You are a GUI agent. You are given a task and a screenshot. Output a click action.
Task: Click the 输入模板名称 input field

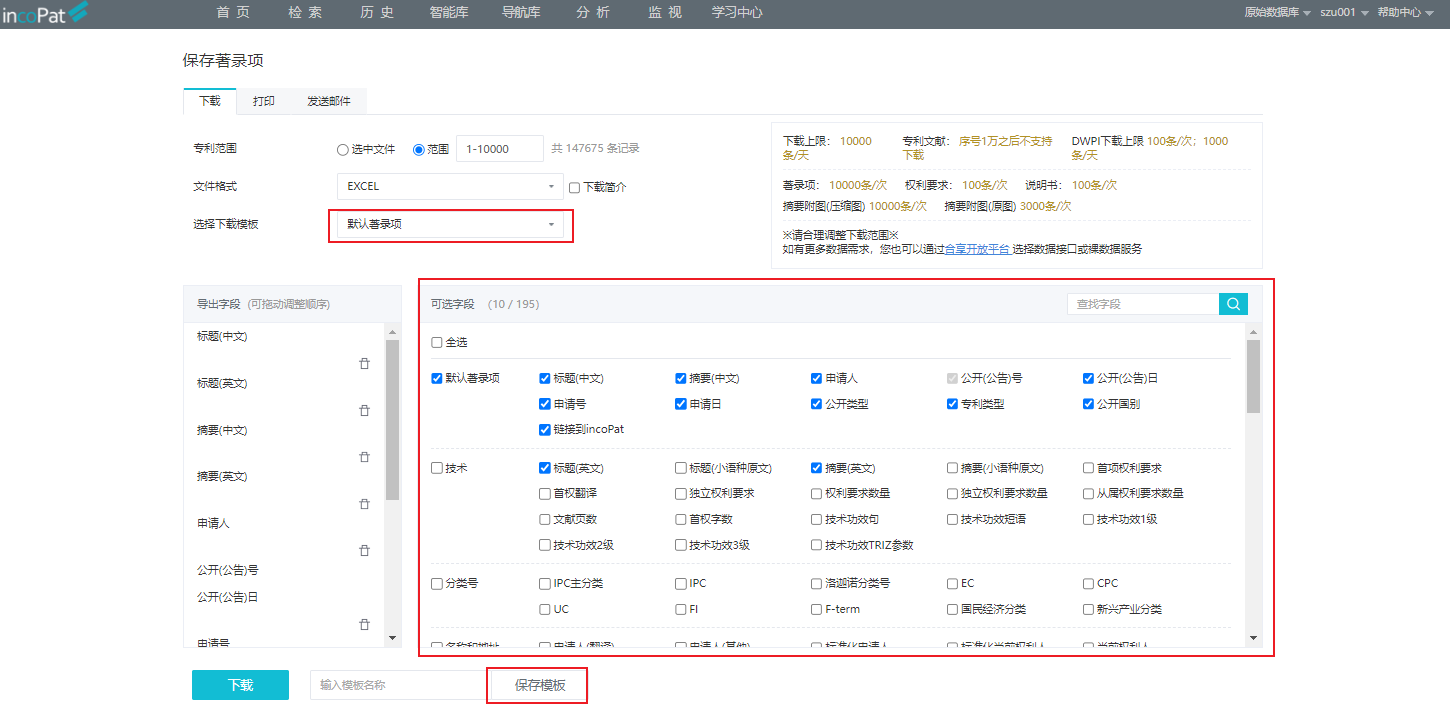tap(400, 685)
